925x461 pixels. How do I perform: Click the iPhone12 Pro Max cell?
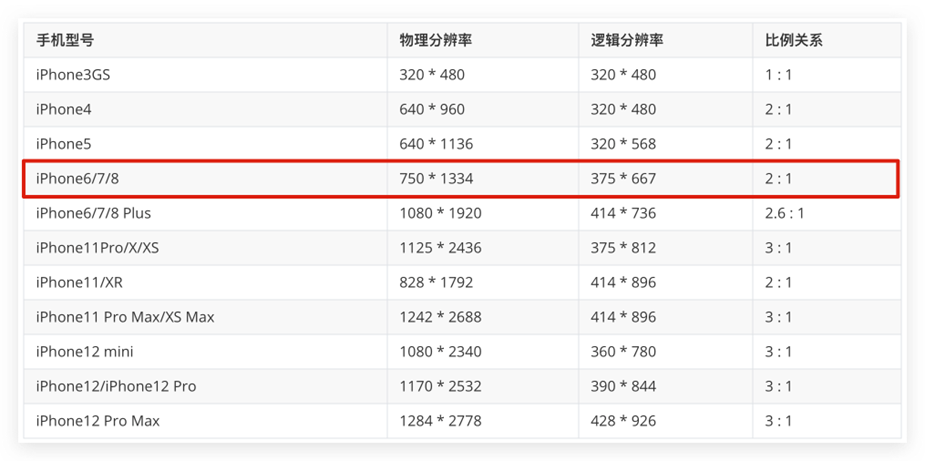[x=98, y=421]
